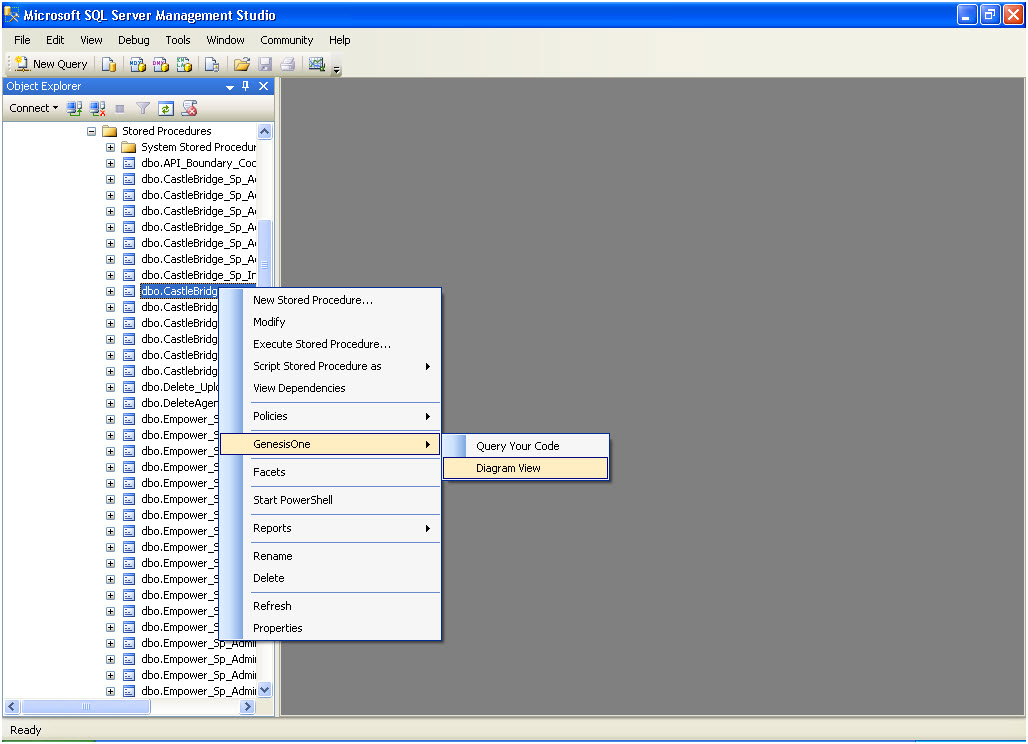Image resolution: width=1028 pixels, height=744 pixels.
Task: Choose Facets in the context menu
Action: [x=330, y=472]
